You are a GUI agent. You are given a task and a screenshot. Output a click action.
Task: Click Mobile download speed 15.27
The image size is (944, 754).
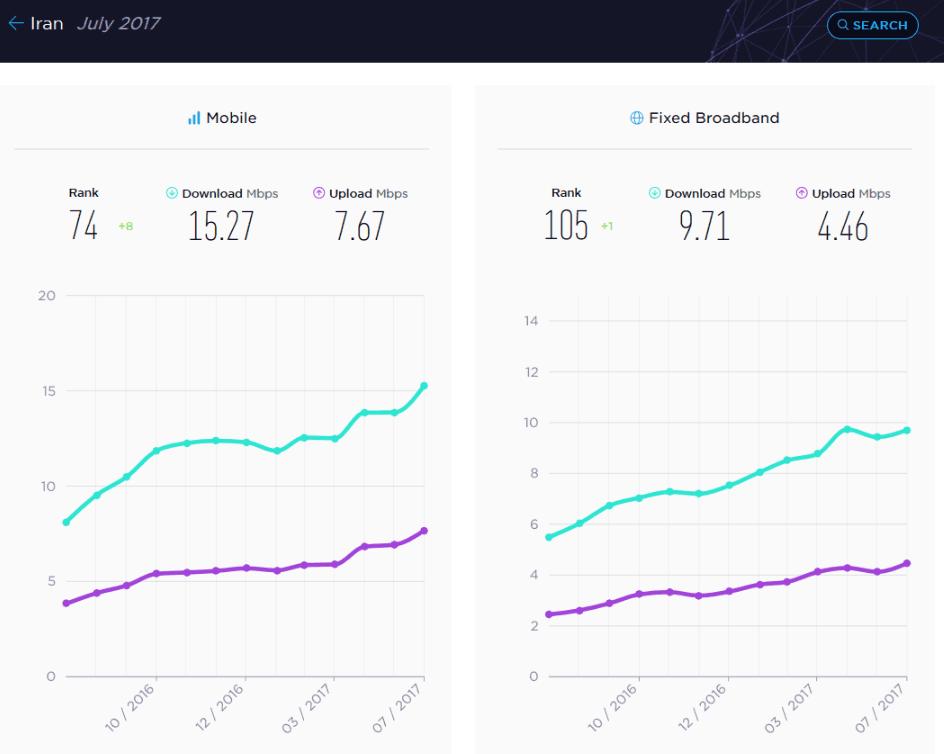tap(221, 227)
